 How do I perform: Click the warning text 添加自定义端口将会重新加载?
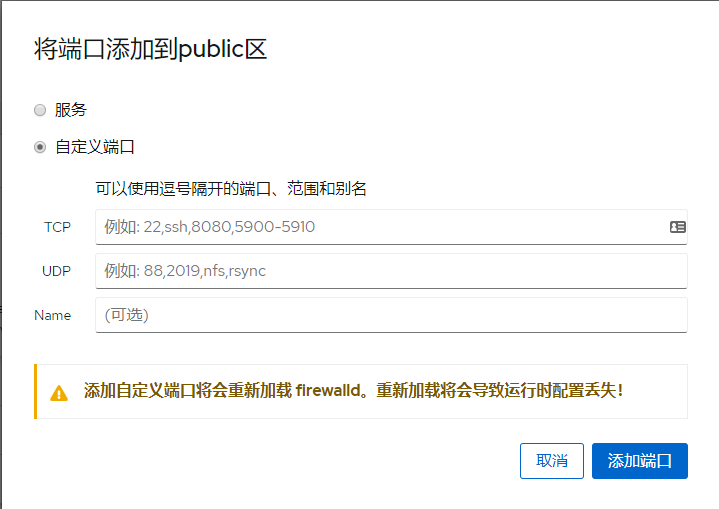(187, 391)
